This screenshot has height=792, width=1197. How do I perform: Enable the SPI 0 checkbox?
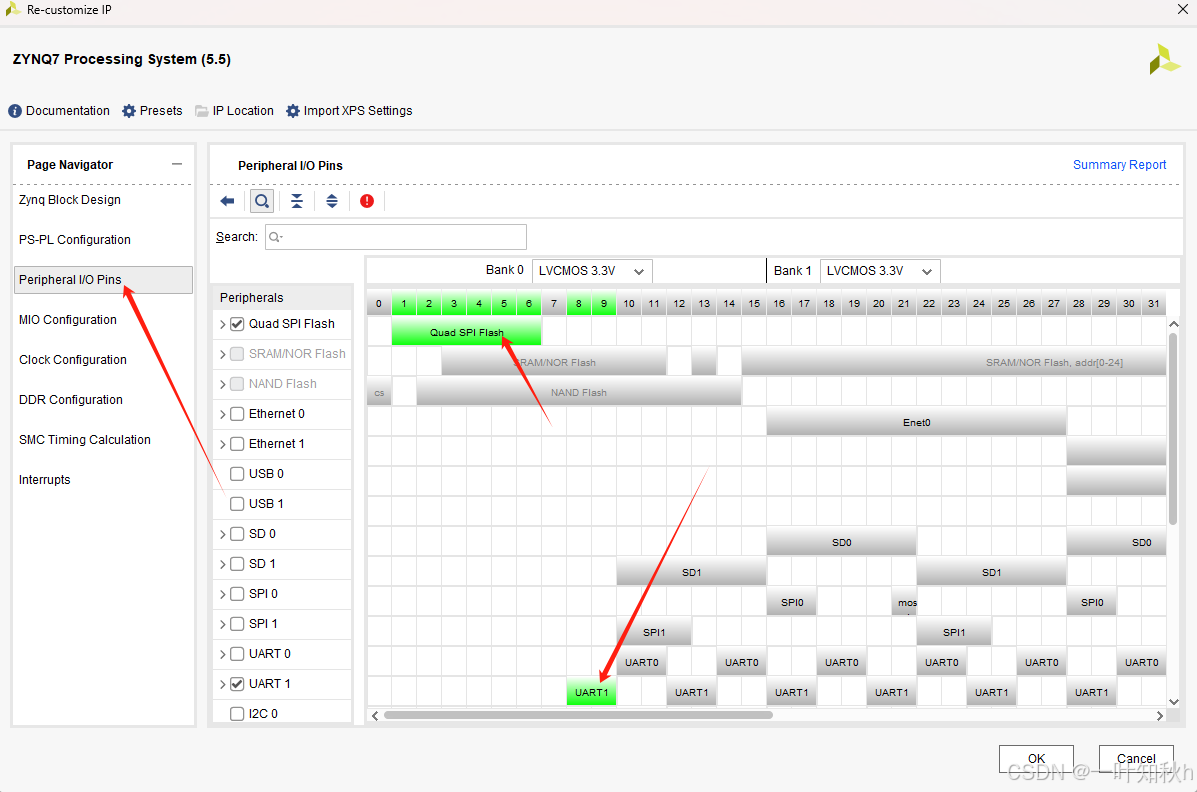tap(237, 593)
